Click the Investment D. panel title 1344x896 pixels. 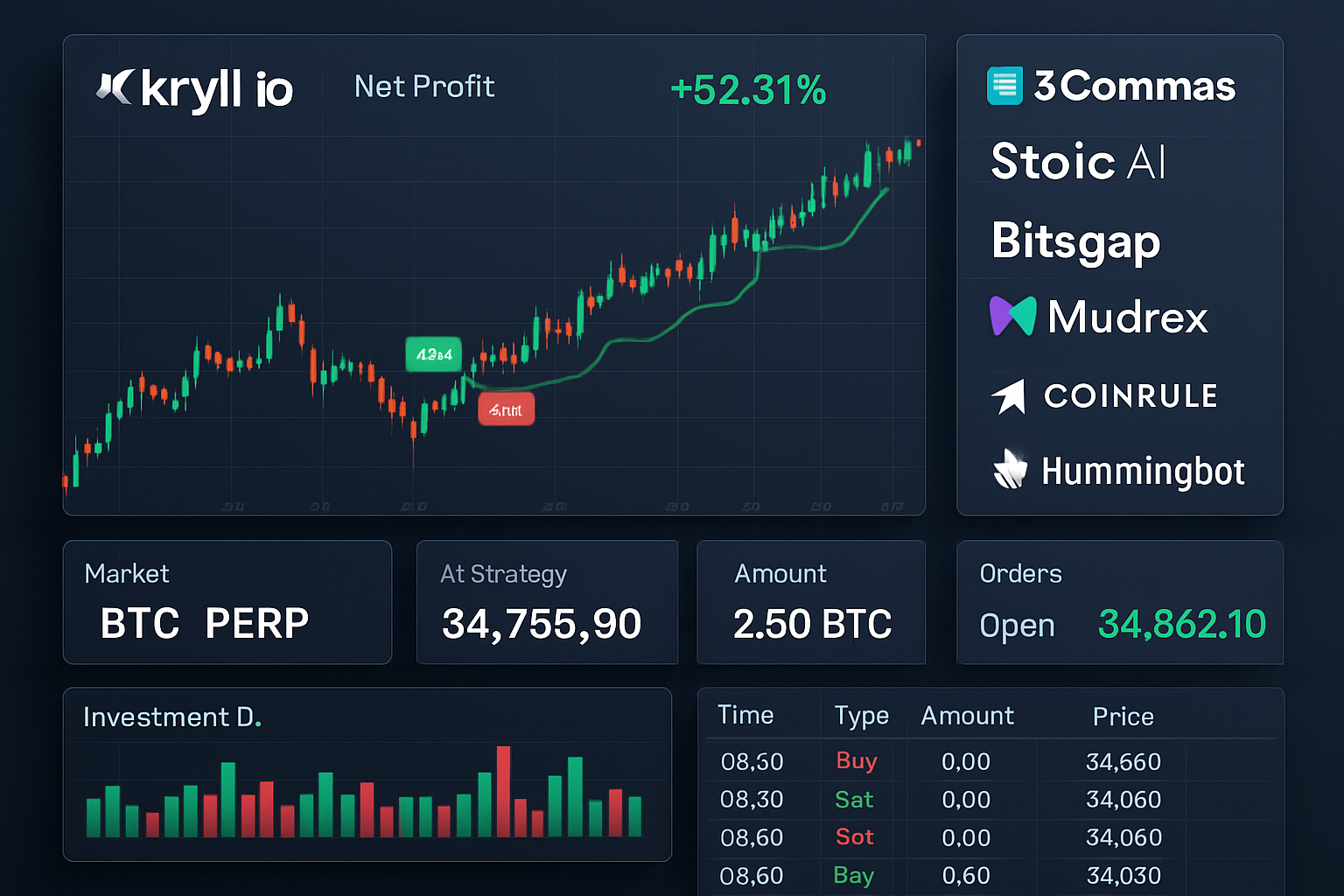click(171, 717)
